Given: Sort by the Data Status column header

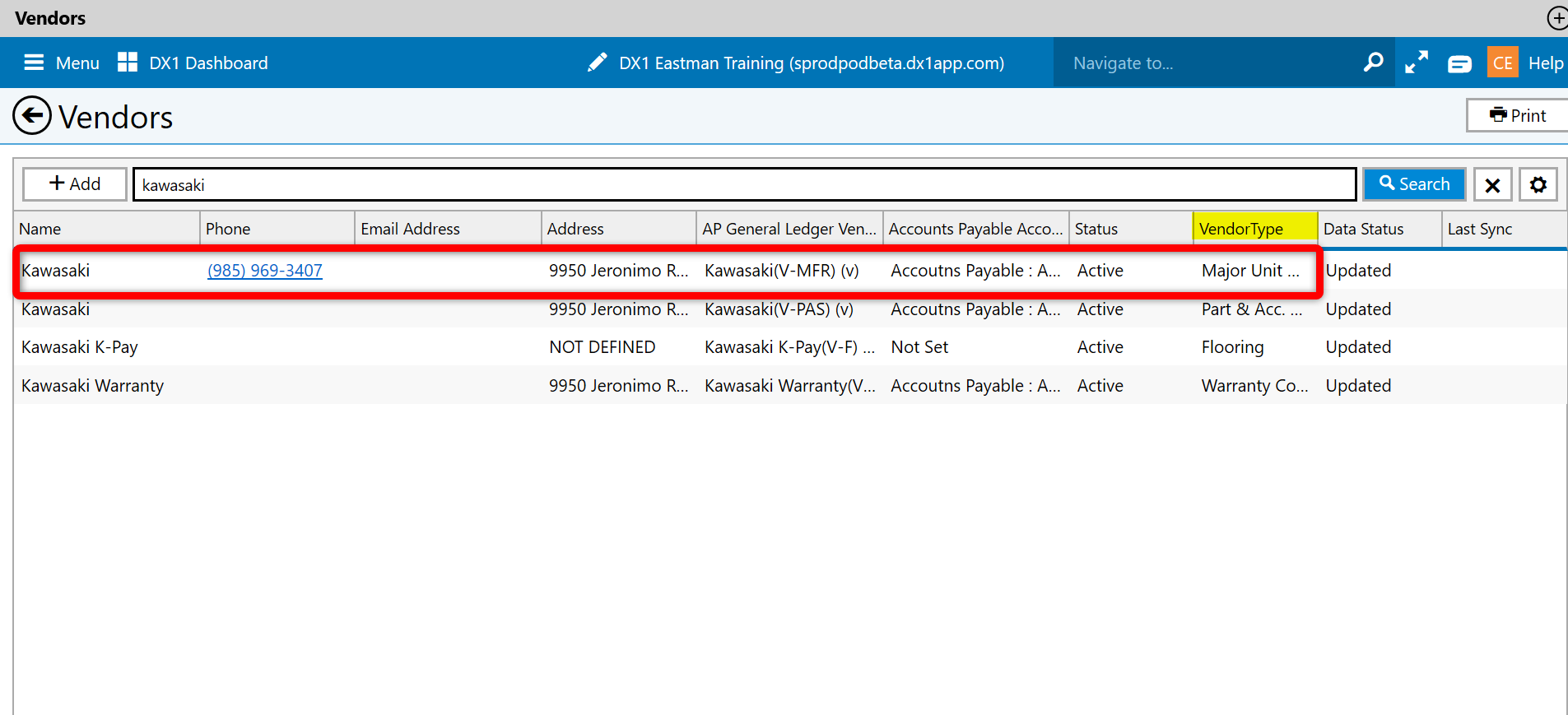Looking at the screenshot, I should [1380, 229].
